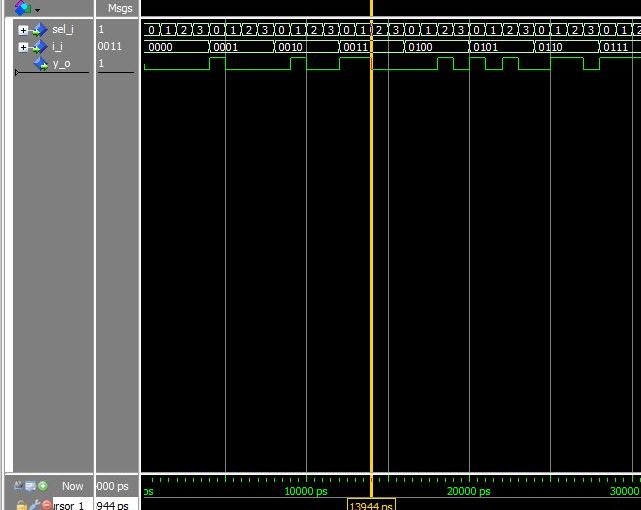This screenshot has height=510, width=641.
Task: Click the sel_i value 1 in Msgs column
Action: click(x=101, y=29)
